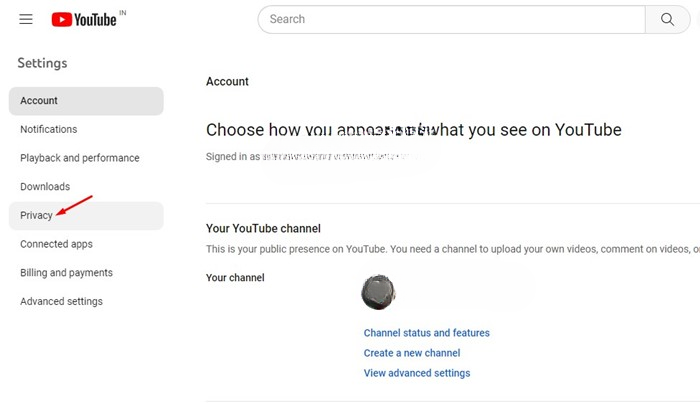The image size is (700, 403).
Task: Click the channel avatar thumbnail
Action: coord(378,292)
